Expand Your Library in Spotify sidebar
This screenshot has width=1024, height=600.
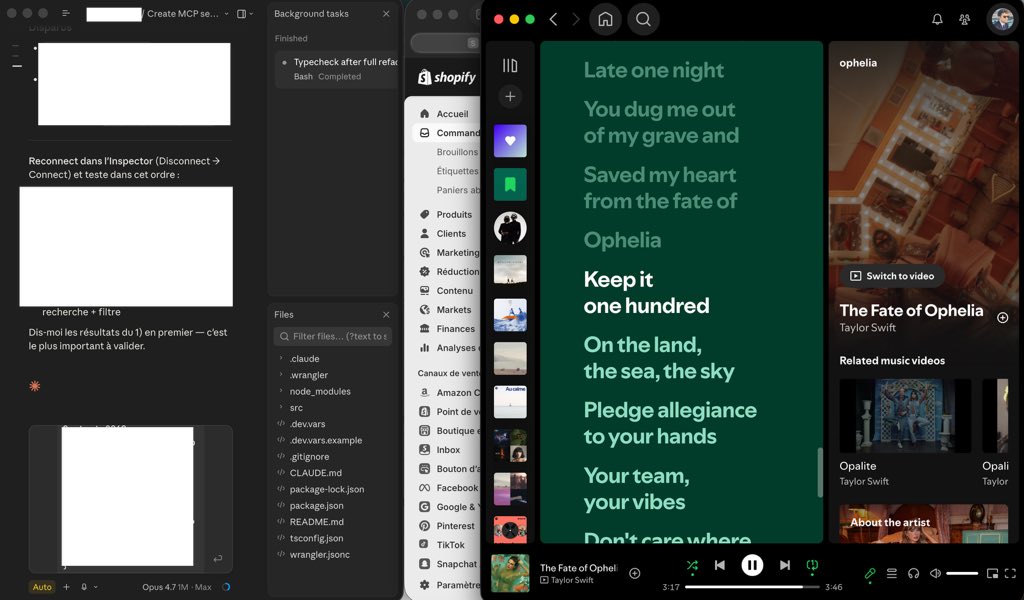(x=510, y=65)
